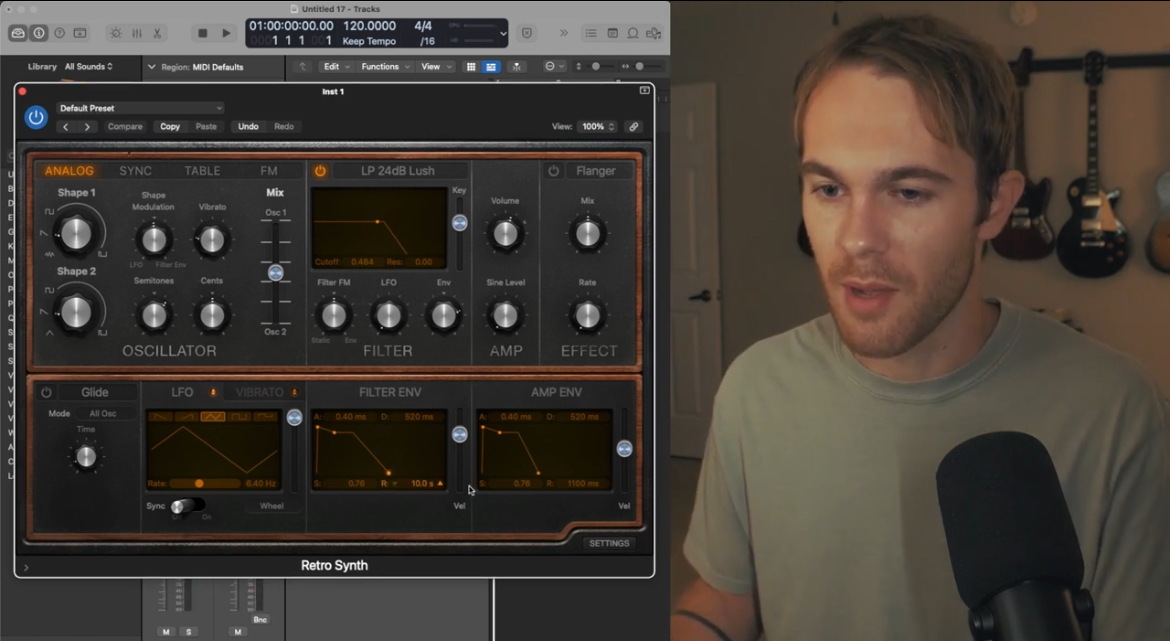This screenshot has height=641, width=1170.
Task: Click the Undo button
Action: 248,127
